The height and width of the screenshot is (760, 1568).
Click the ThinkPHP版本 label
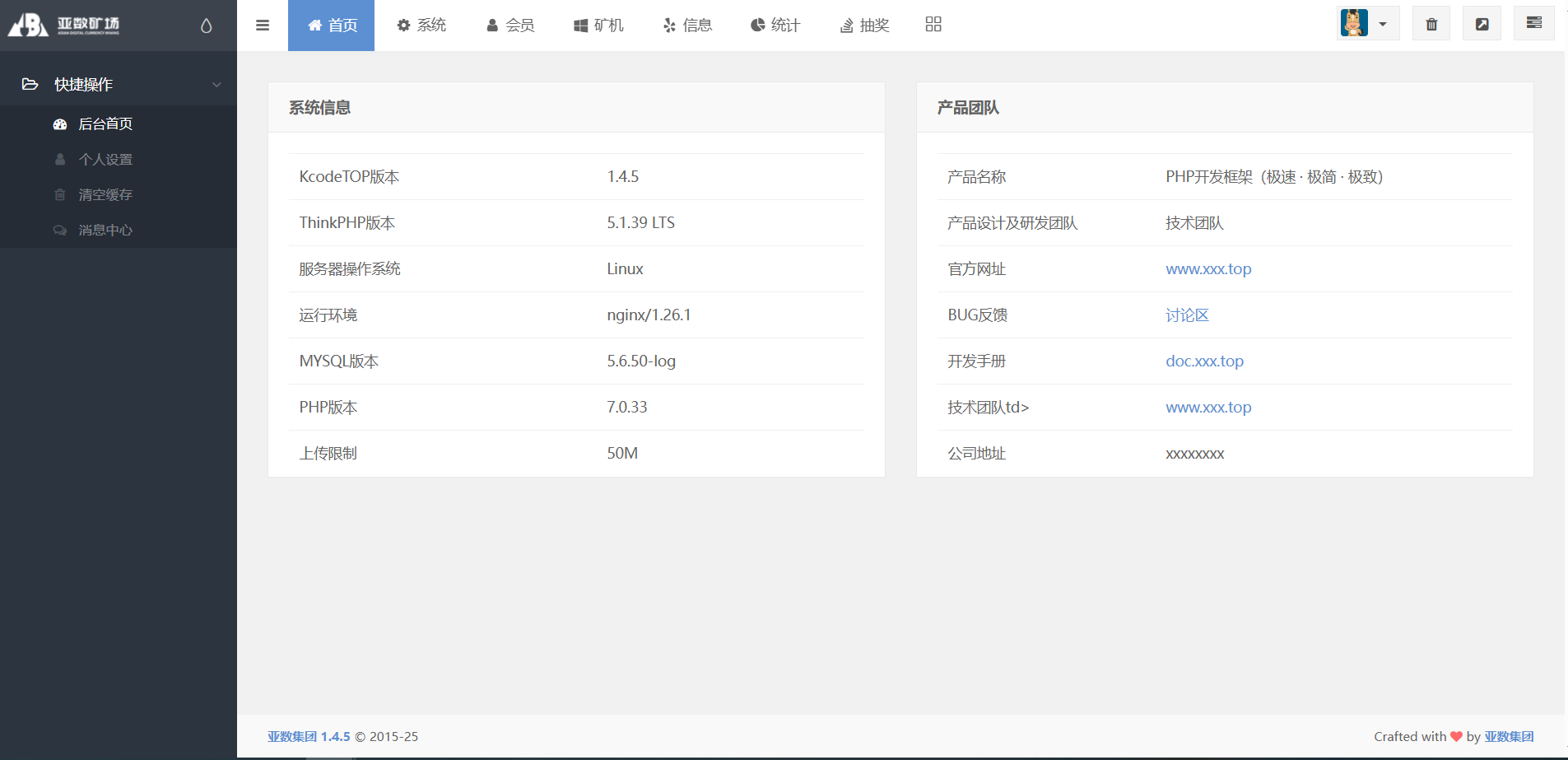click(x=347, y=223)
